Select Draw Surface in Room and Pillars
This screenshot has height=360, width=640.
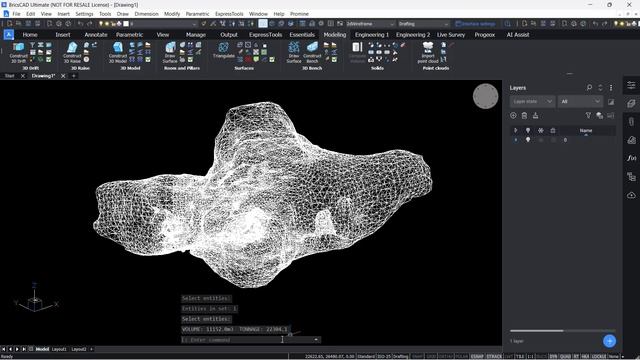pos(170,53)
